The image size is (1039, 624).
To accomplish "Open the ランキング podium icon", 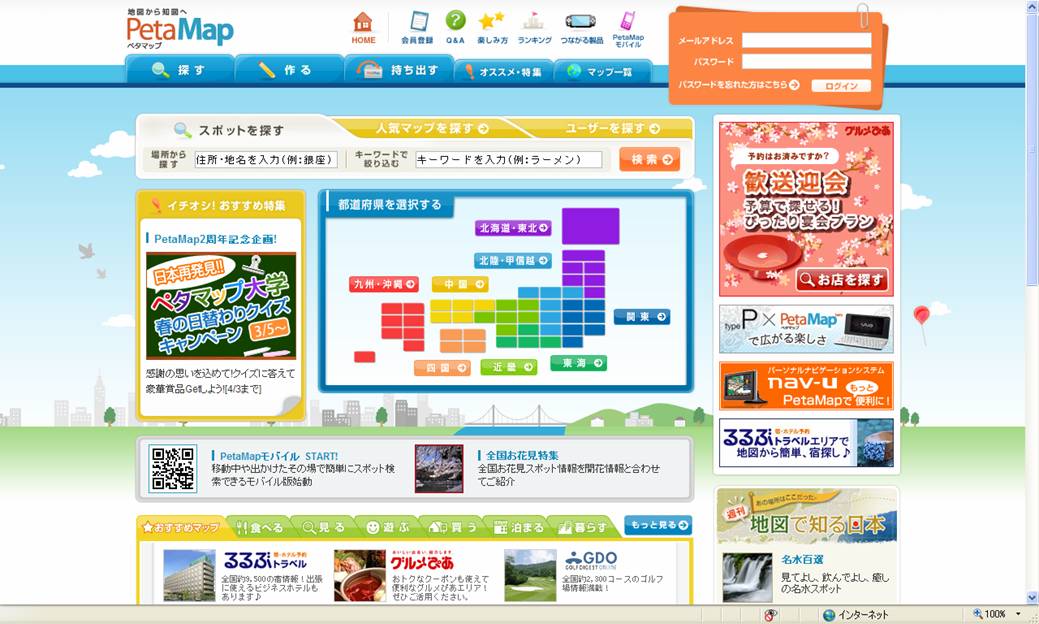I will 533,21.
